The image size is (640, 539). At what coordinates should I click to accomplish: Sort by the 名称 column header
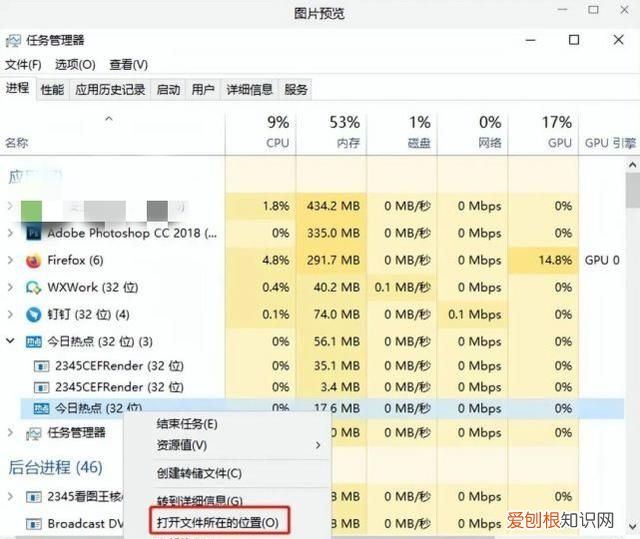pos(17,143)
